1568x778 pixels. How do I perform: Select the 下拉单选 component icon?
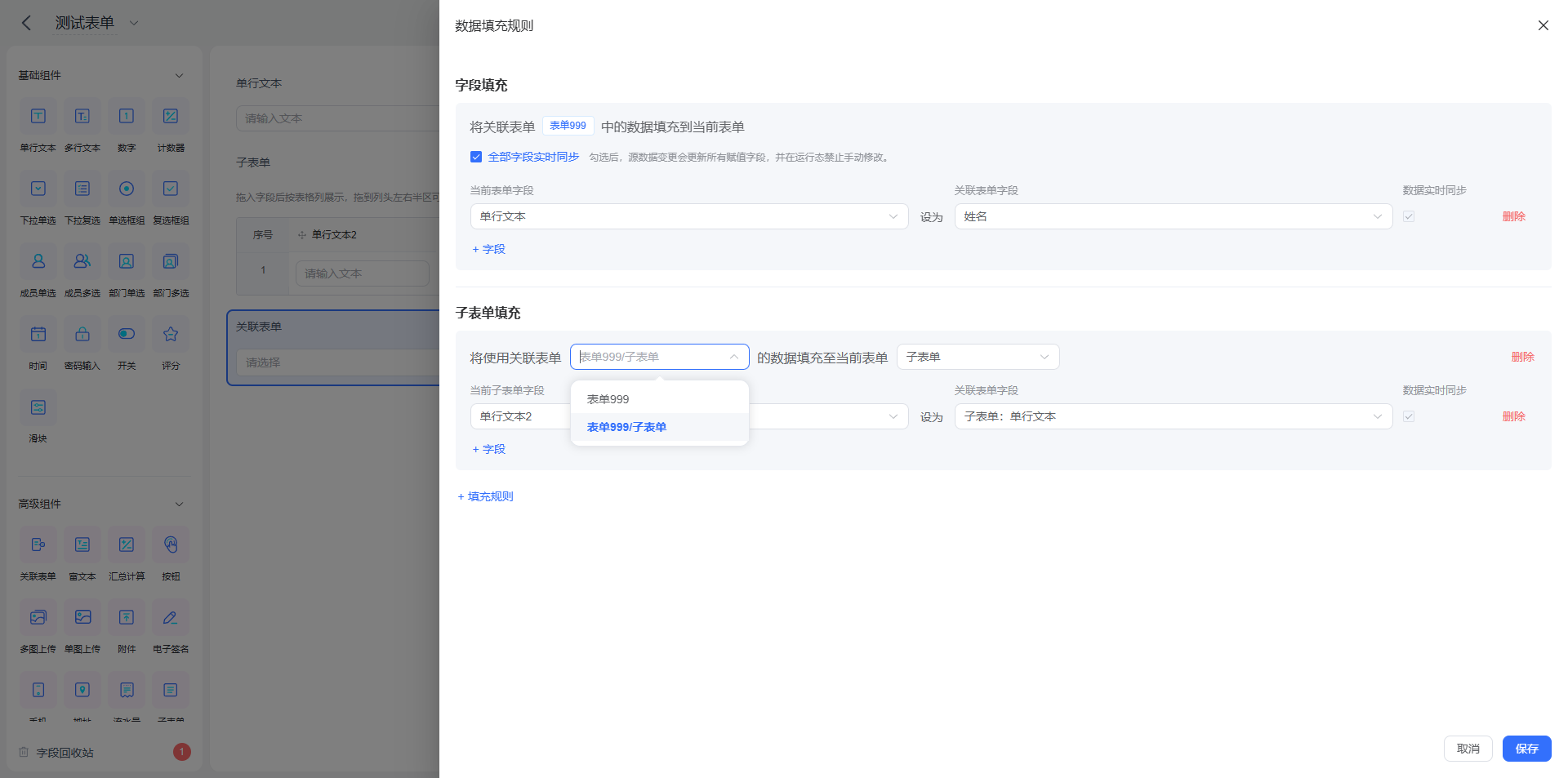(38, 189)
